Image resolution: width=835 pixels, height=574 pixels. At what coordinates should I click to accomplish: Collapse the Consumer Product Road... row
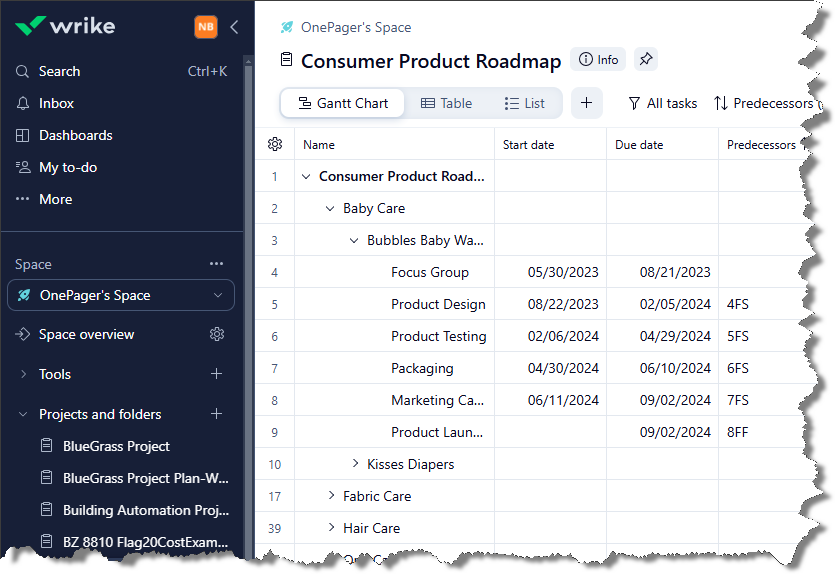pos(306,176)
